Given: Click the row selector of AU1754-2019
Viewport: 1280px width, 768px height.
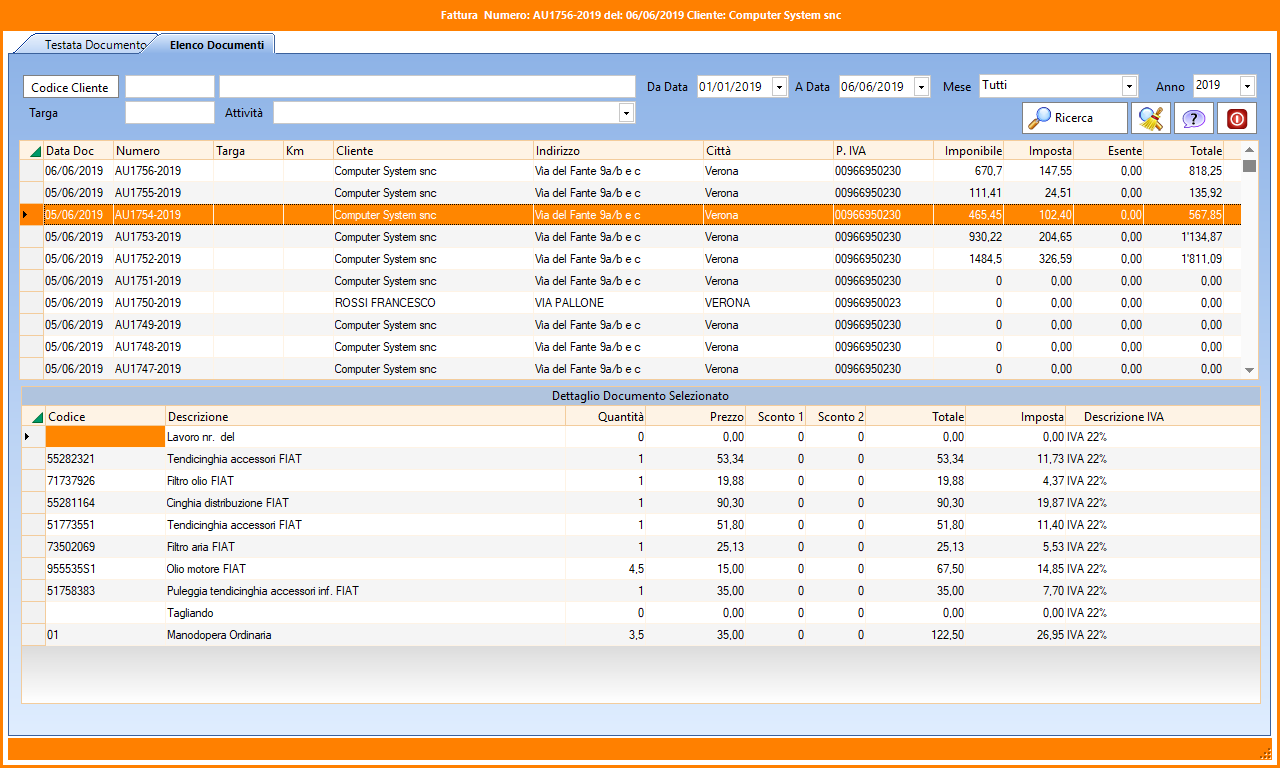Looking at the screenshot, I should point(32,215).
